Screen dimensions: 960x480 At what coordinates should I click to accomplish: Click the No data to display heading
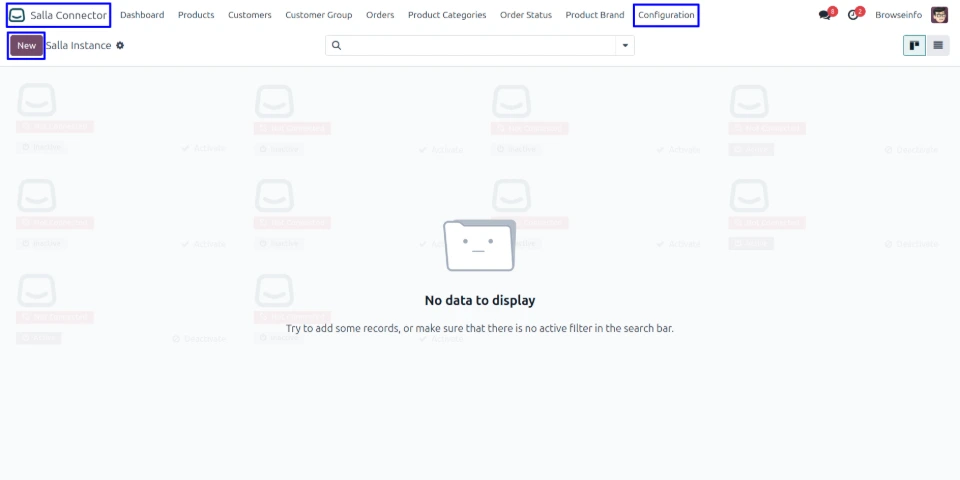point(480,301)
